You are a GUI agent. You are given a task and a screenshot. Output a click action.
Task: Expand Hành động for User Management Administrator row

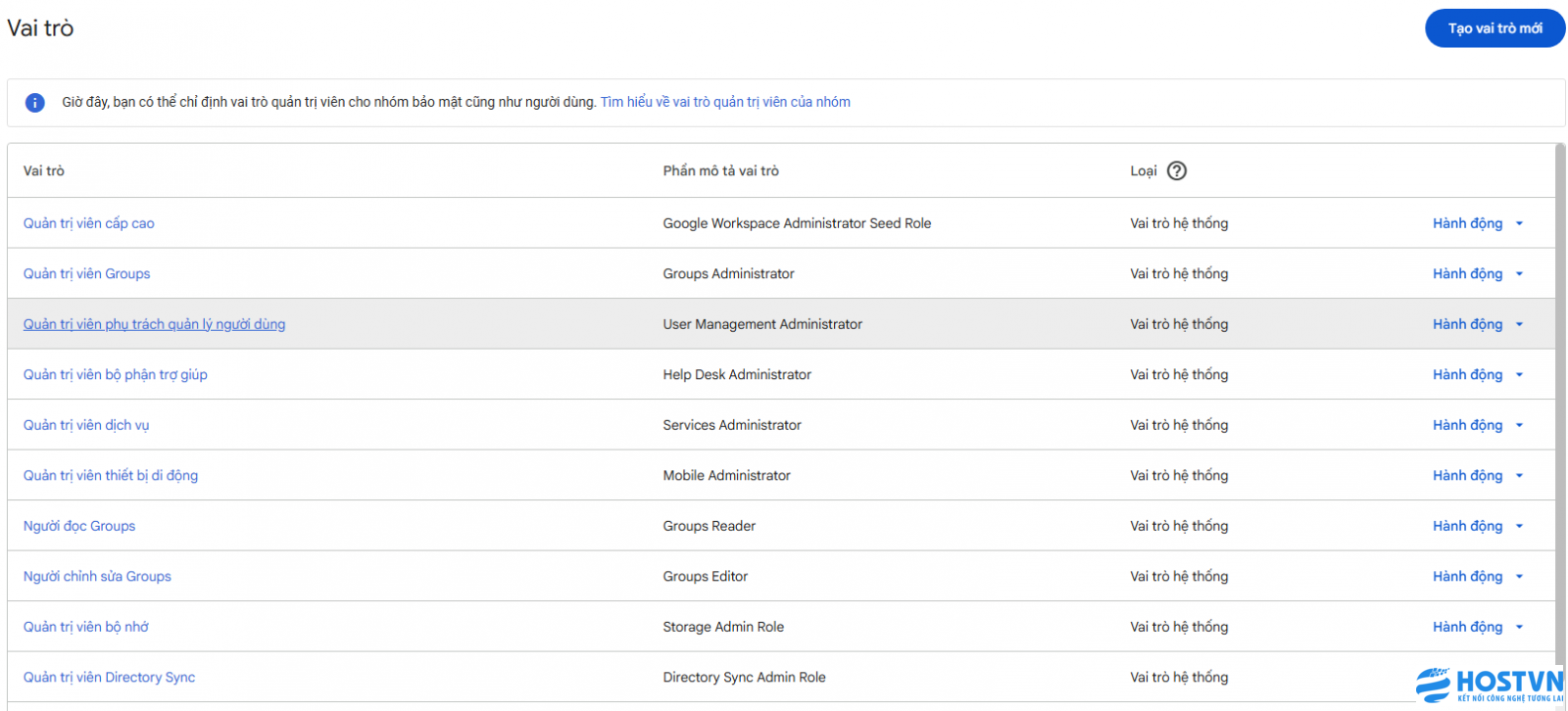coord(1478,324)
